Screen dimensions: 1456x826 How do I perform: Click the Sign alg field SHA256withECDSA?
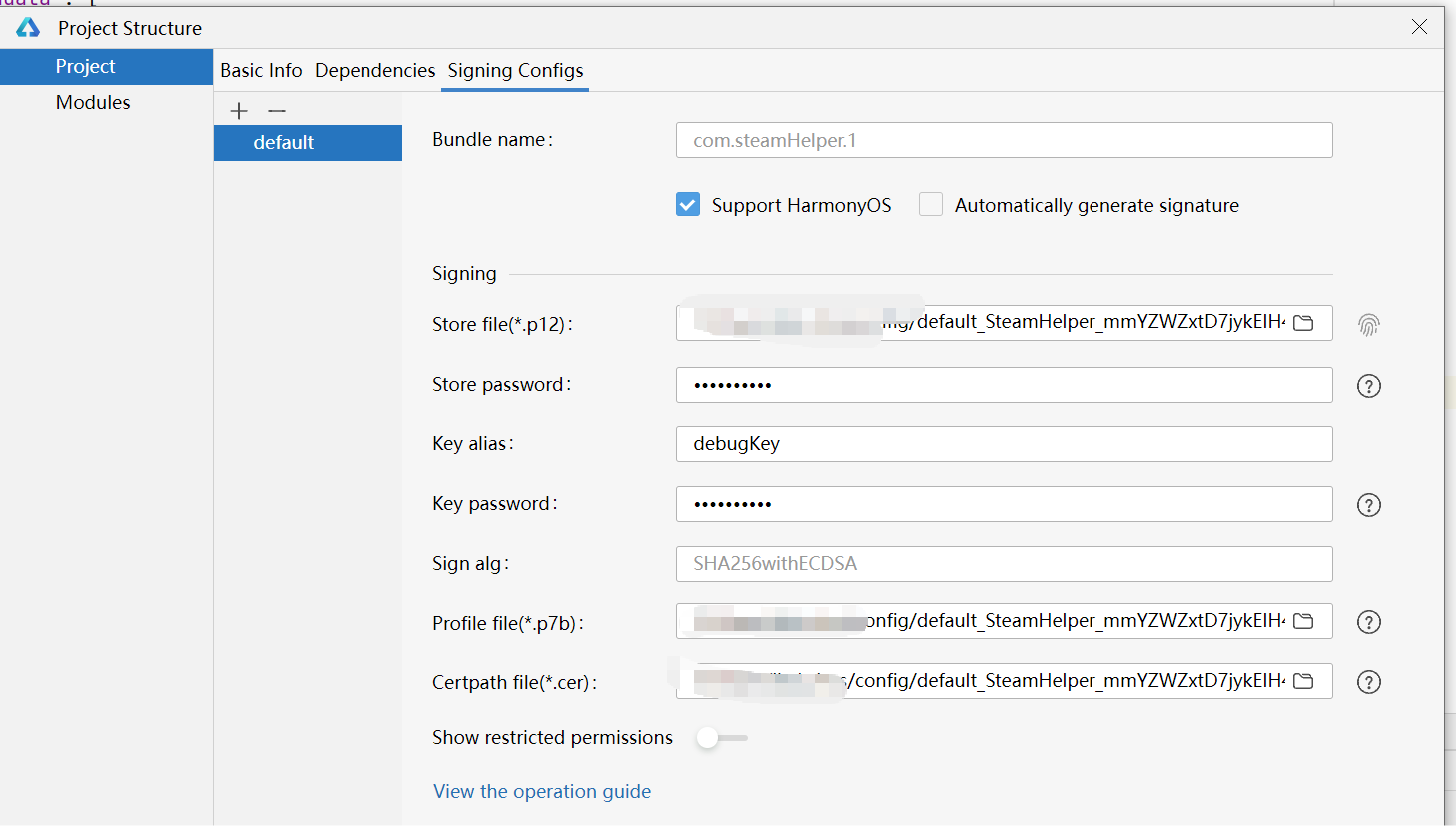tap(1004, 564)
